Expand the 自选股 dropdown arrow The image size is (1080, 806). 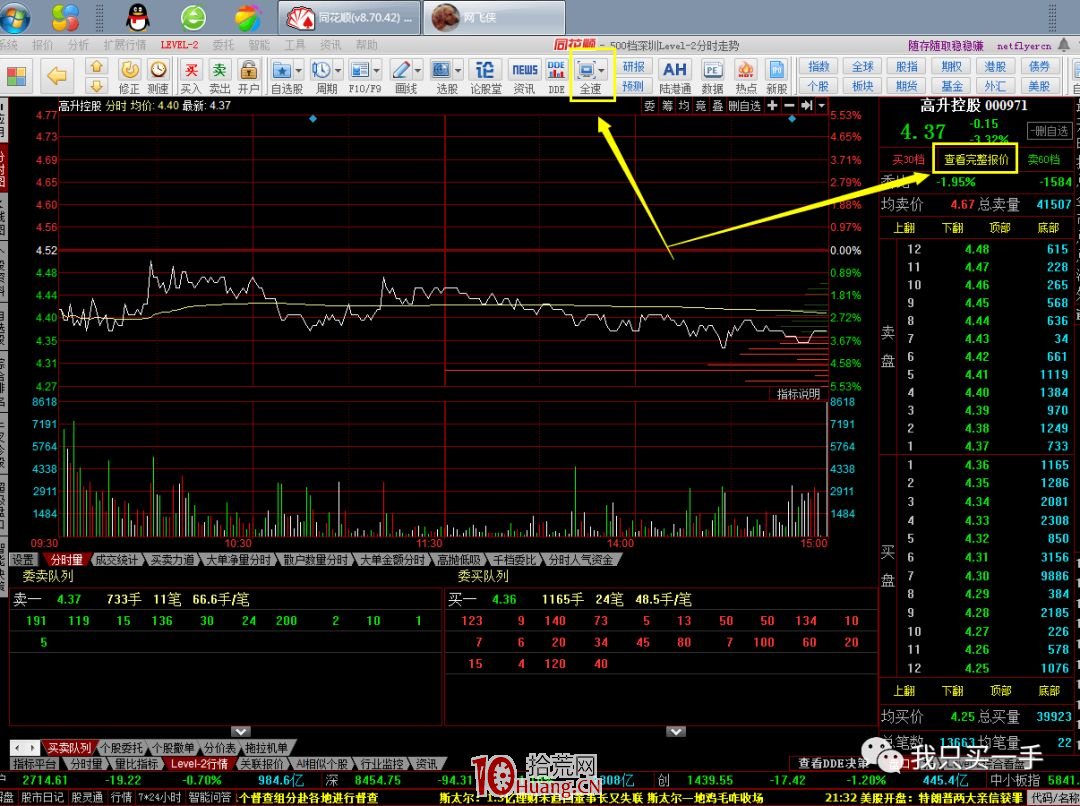coord(299,70)
